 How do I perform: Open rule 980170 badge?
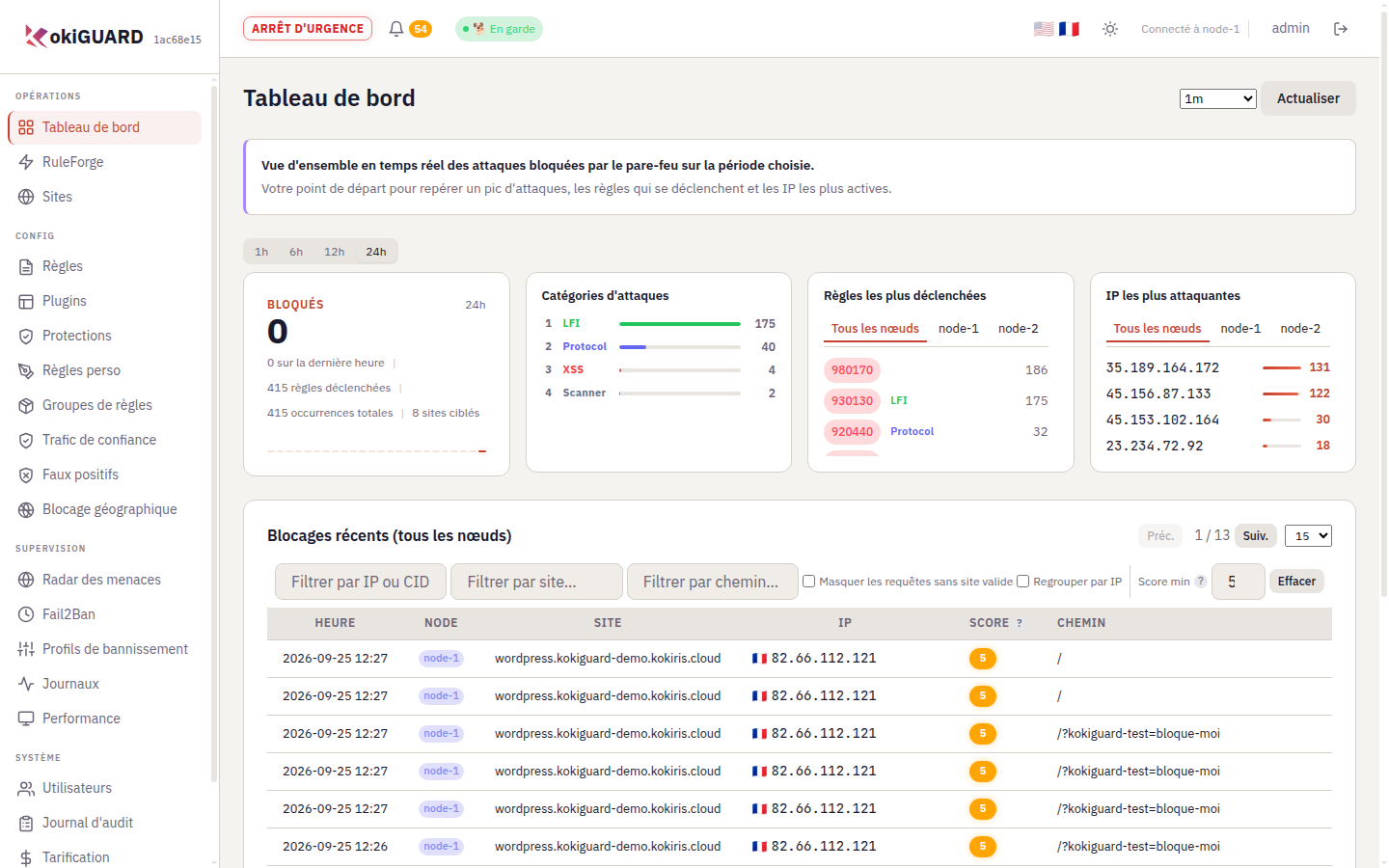[852, 370]
